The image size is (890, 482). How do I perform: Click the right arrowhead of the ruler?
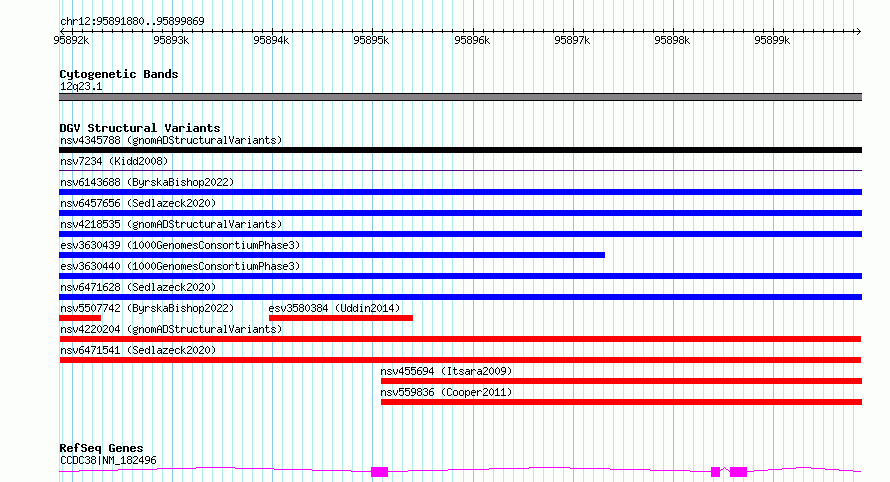858,31
